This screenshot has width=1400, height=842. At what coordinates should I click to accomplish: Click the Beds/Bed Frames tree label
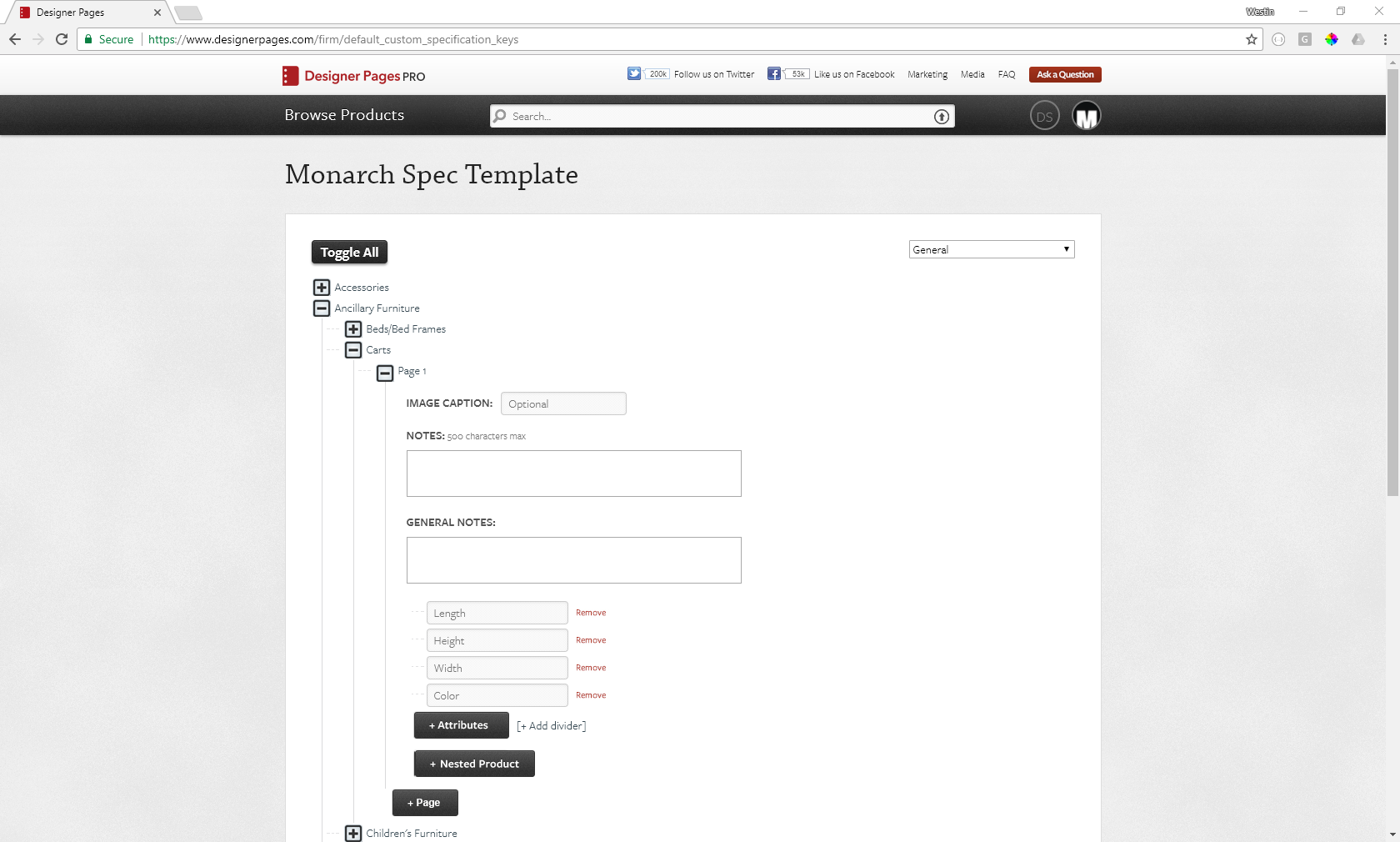click(406, 329)
